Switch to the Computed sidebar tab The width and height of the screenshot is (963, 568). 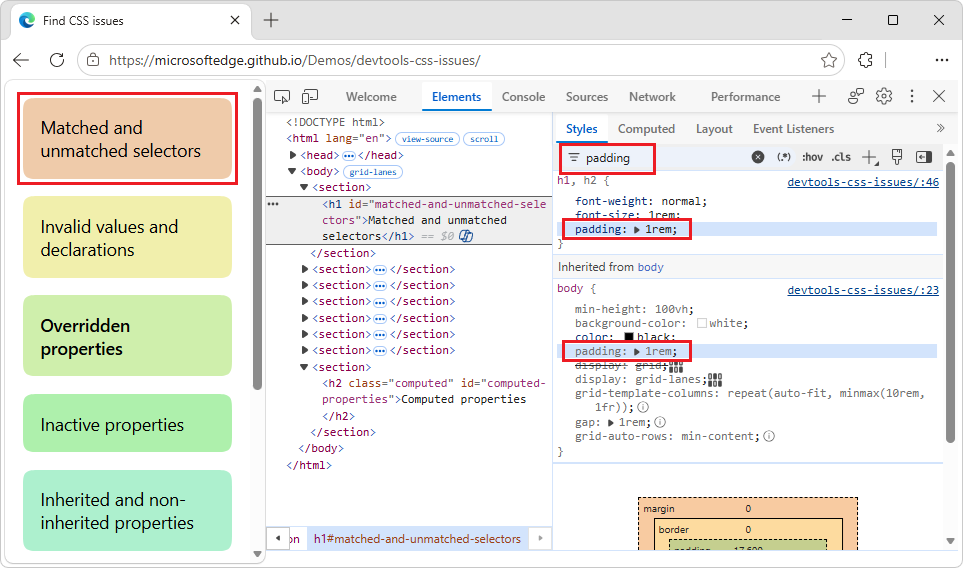point(646,129)
